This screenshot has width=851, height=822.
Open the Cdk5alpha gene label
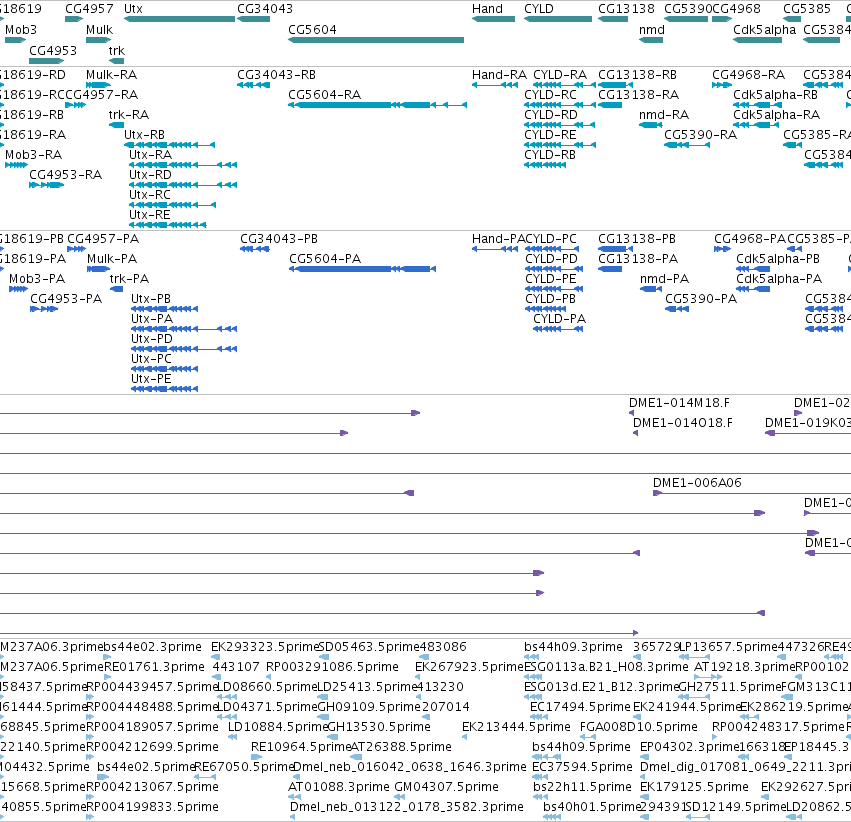(765, 29)
